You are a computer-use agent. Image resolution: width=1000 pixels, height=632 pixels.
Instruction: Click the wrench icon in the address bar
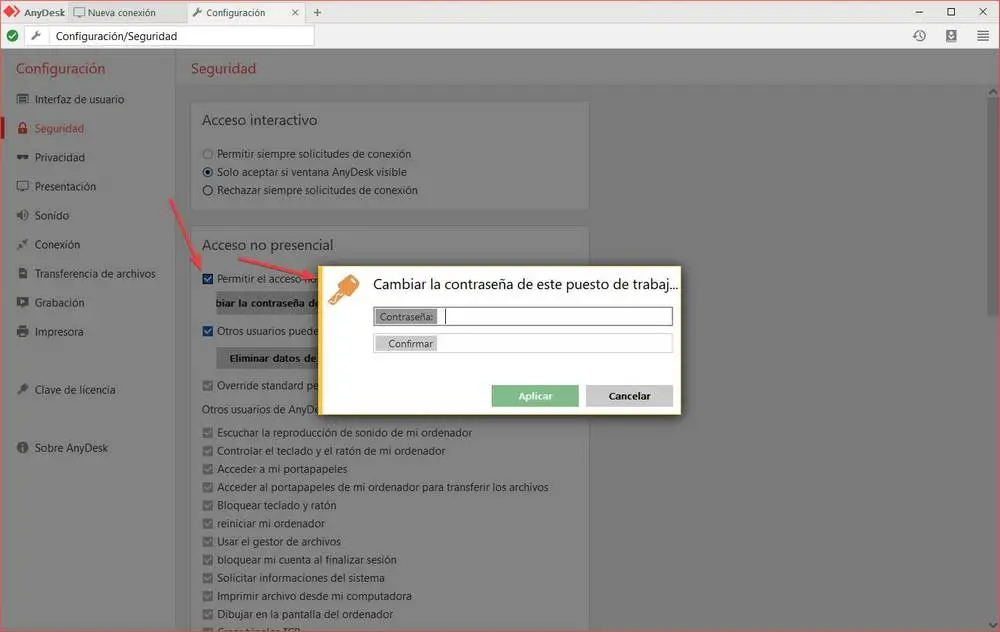36,36
